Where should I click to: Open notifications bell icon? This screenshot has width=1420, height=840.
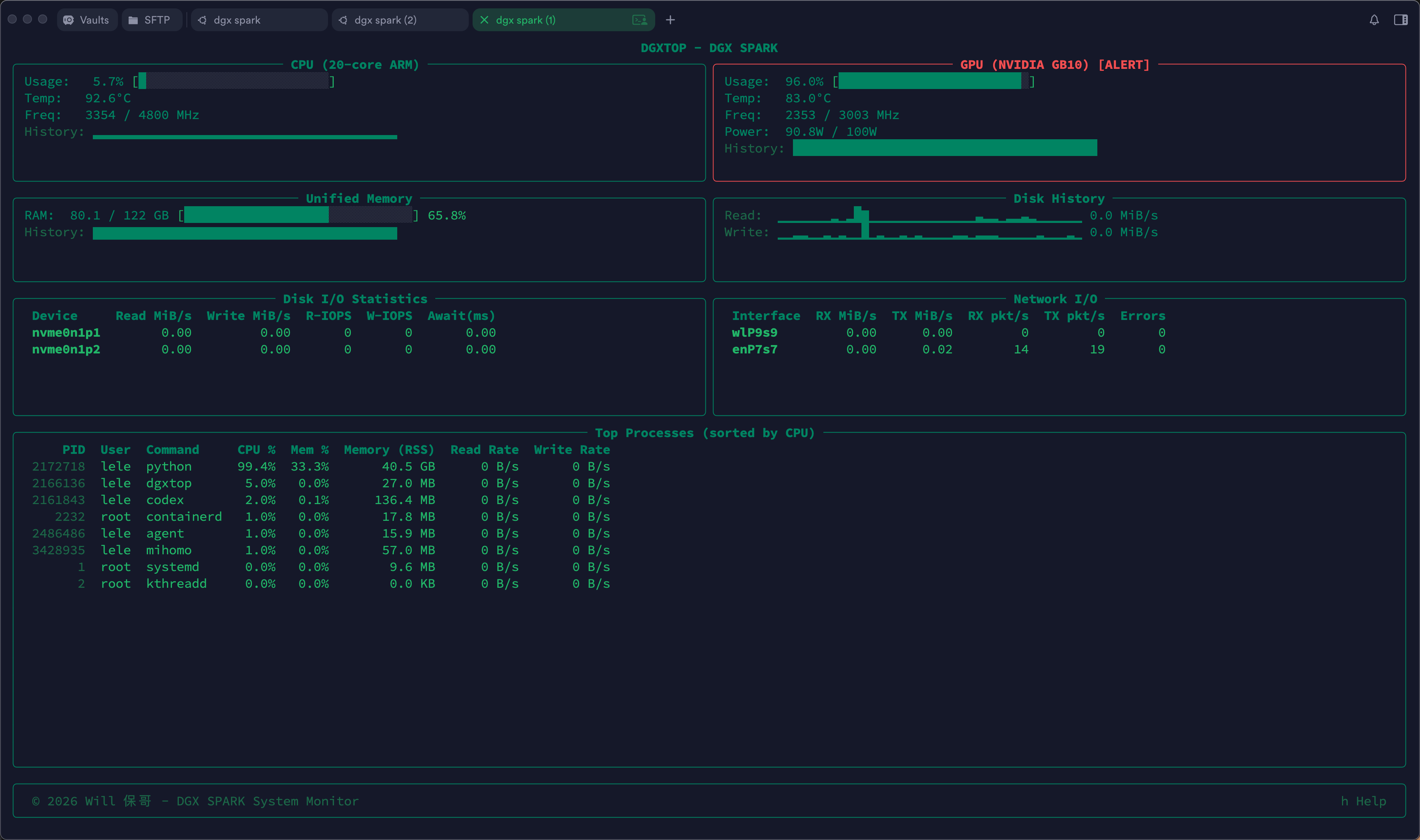coord(1374,20)
